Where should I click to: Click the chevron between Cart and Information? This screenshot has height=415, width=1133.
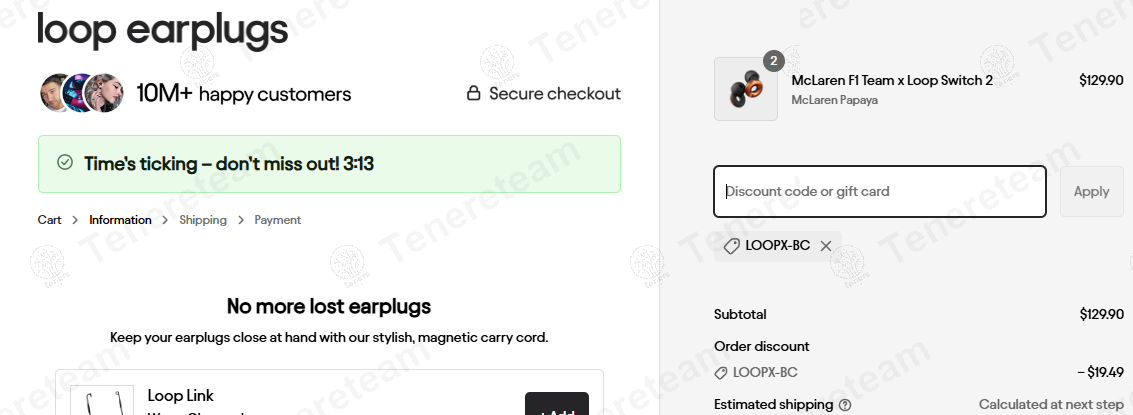[75, 220]
